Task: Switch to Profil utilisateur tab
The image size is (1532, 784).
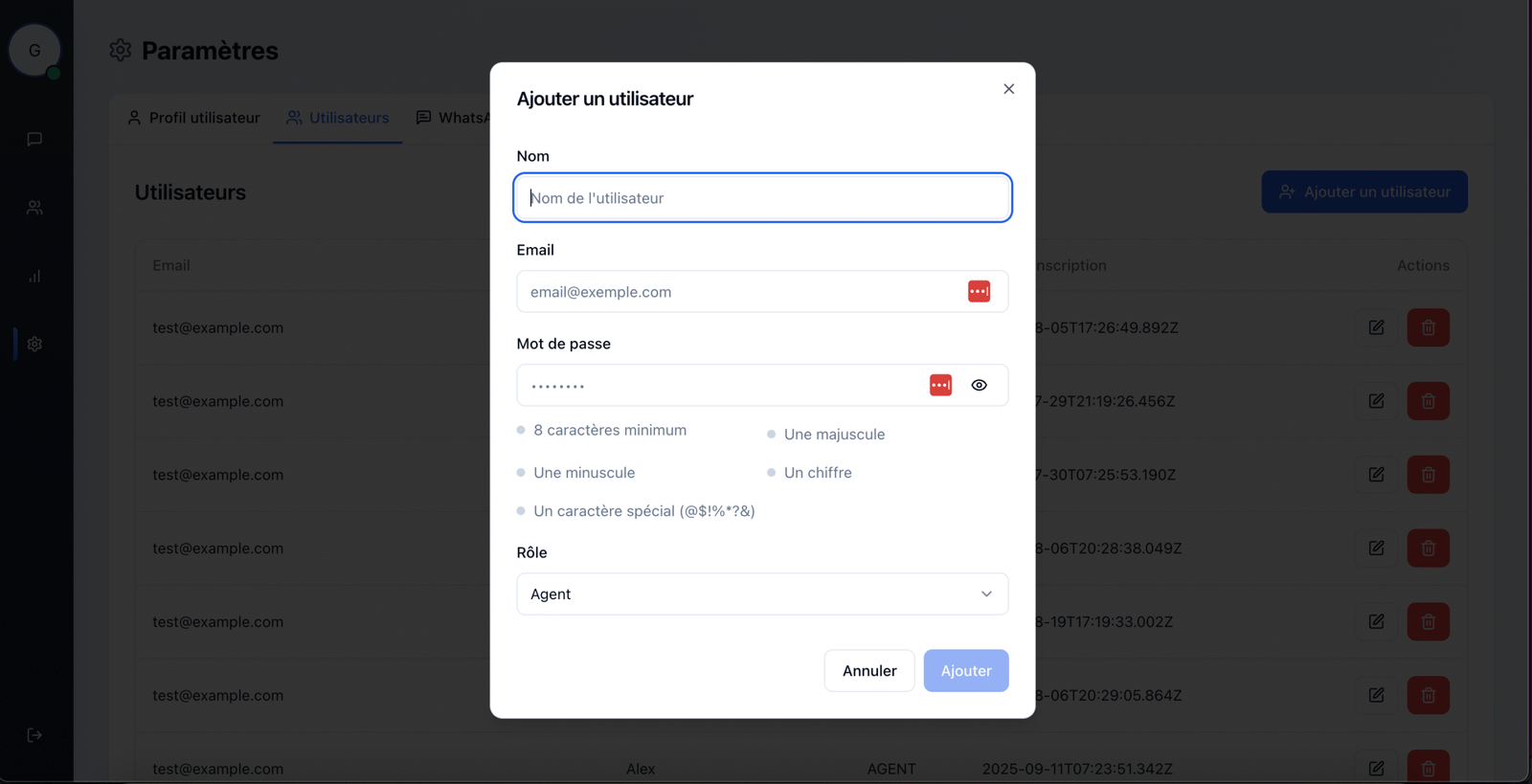Action: [193, 118]
